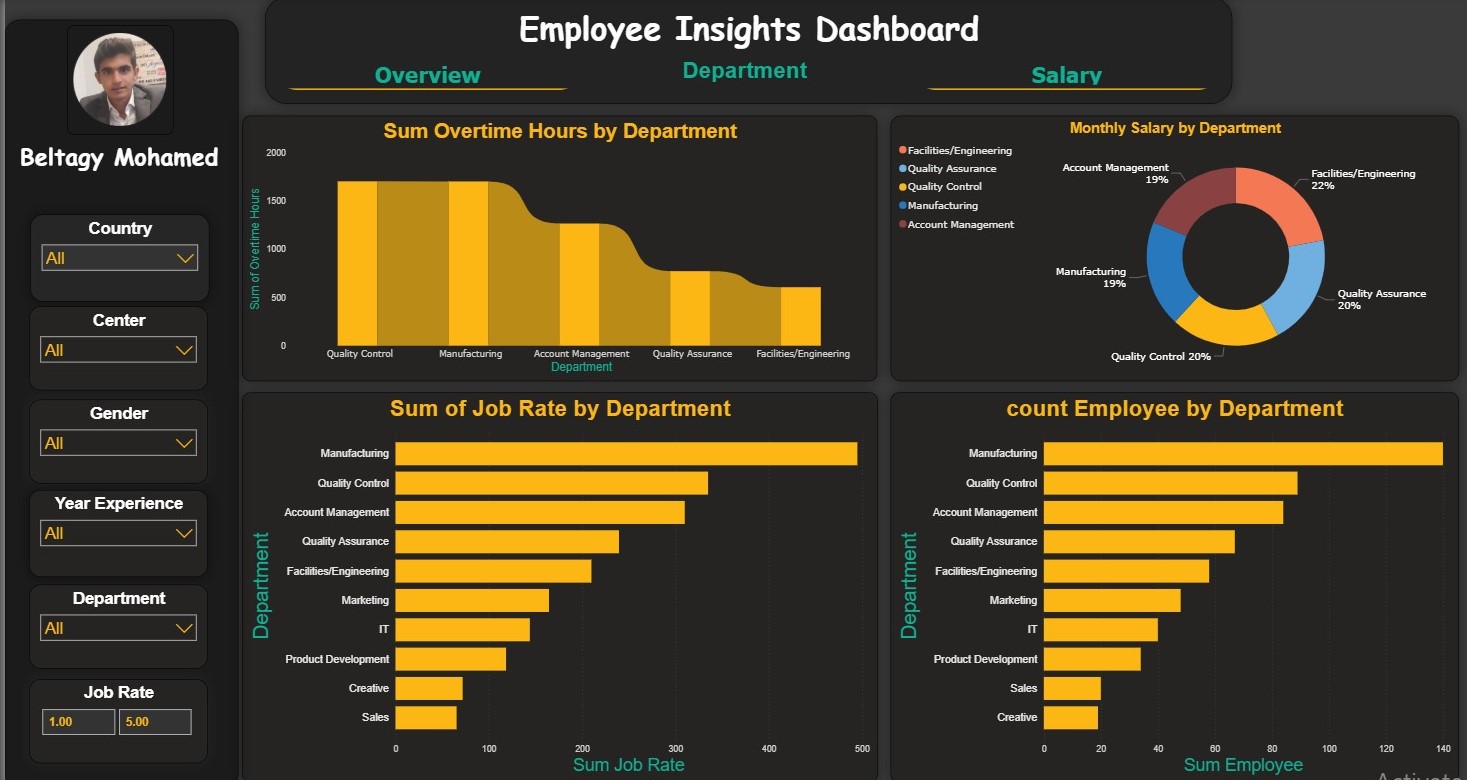Click the Marketing bar in count Employee chart

1112,600
